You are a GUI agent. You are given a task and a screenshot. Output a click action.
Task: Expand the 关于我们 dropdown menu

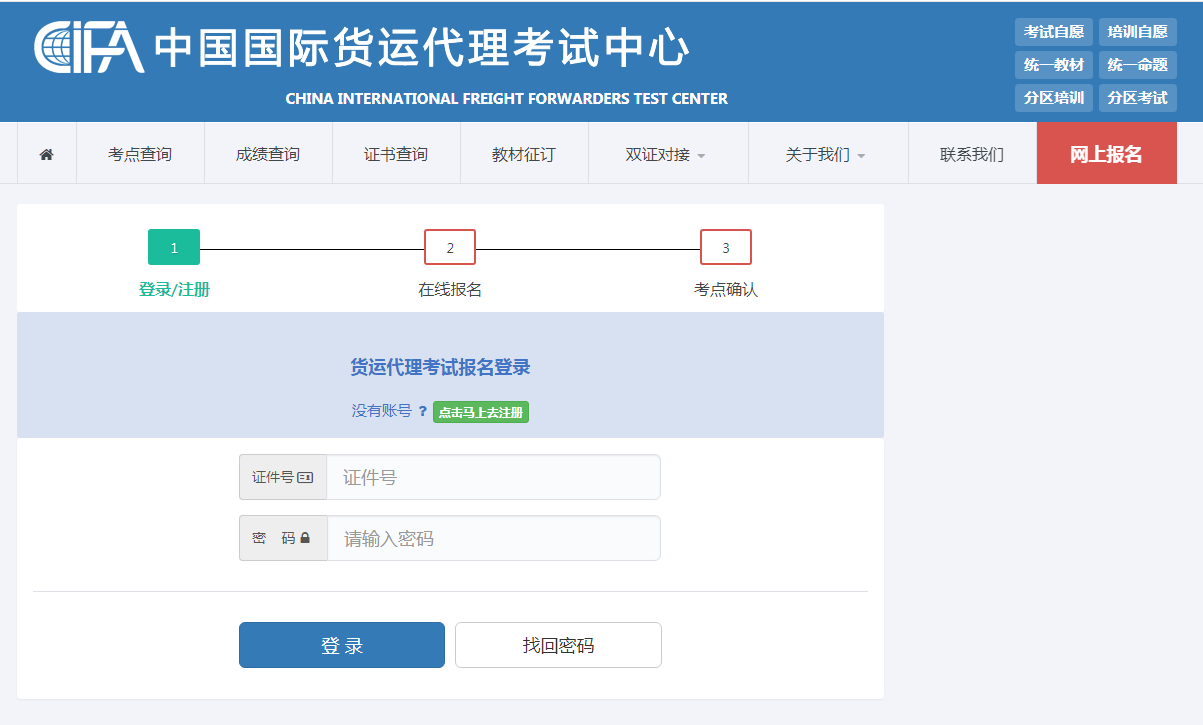pyautogui.click(x=827, y=154)
